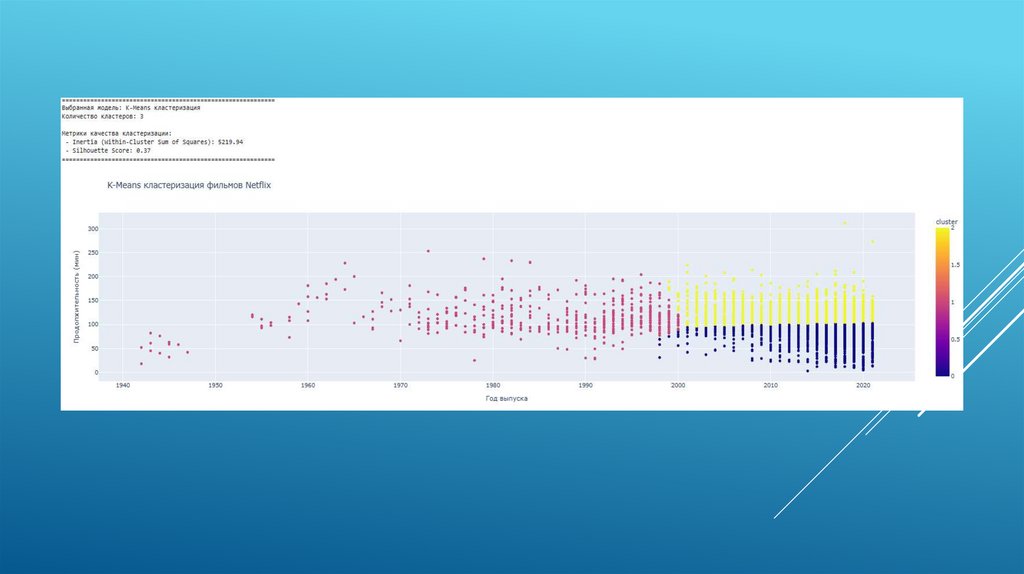Click the 'cluster' colorbar title
This screenshot has width=1024, height=574.
(946, 222)
